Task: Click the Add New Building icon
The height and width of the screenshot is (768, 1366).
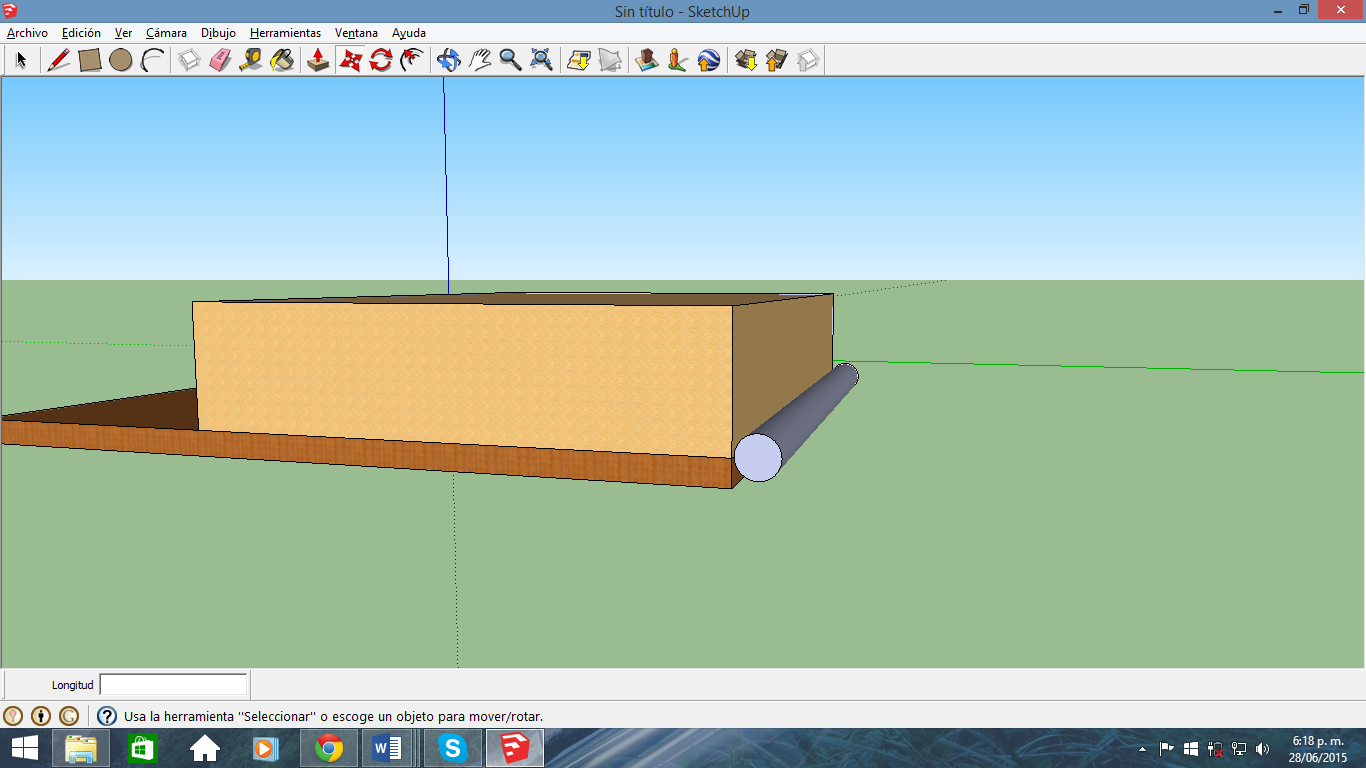Action: coord(647,60)
